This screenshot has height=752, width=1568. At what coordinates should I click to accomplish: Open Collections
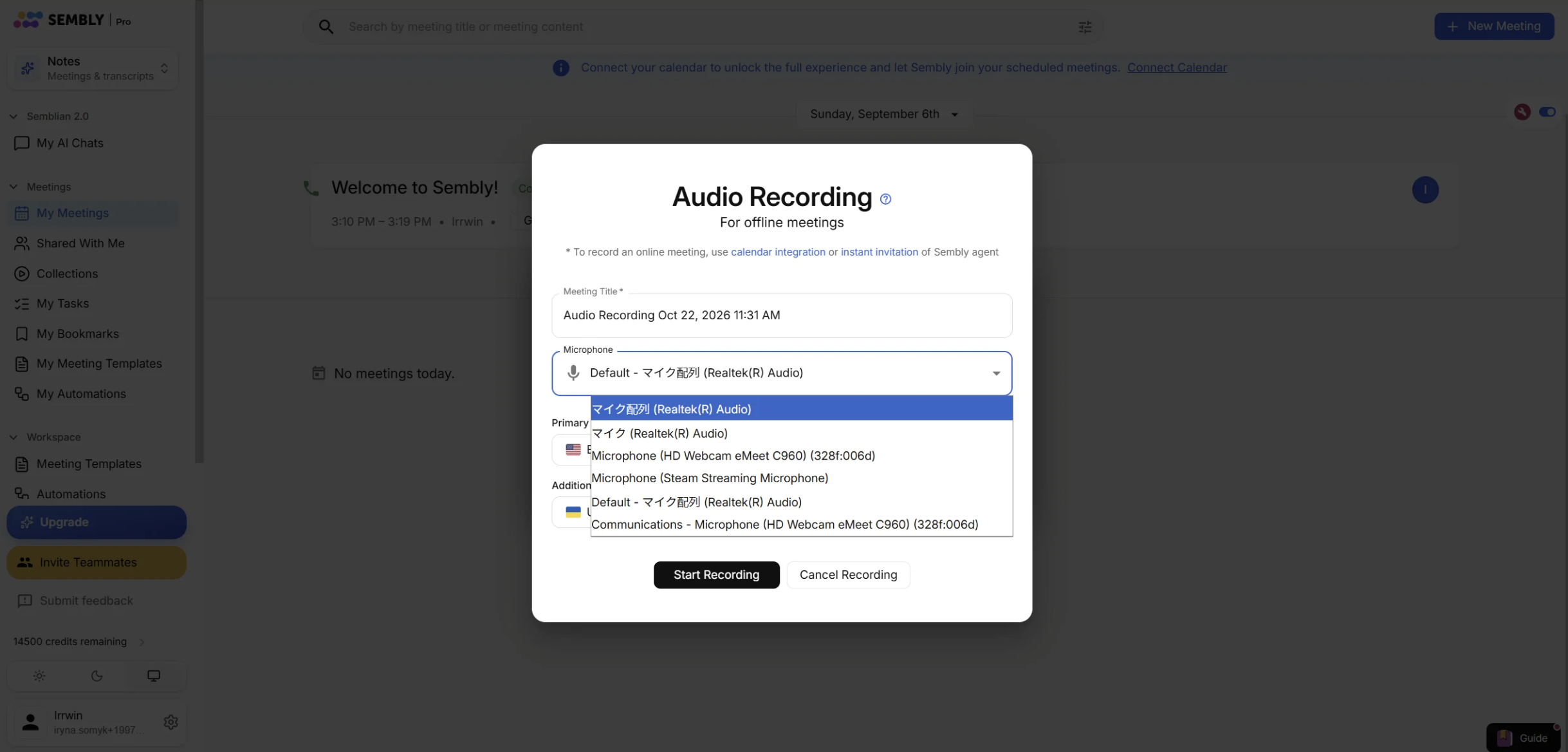pyautogui.click(x=67, y=274)
